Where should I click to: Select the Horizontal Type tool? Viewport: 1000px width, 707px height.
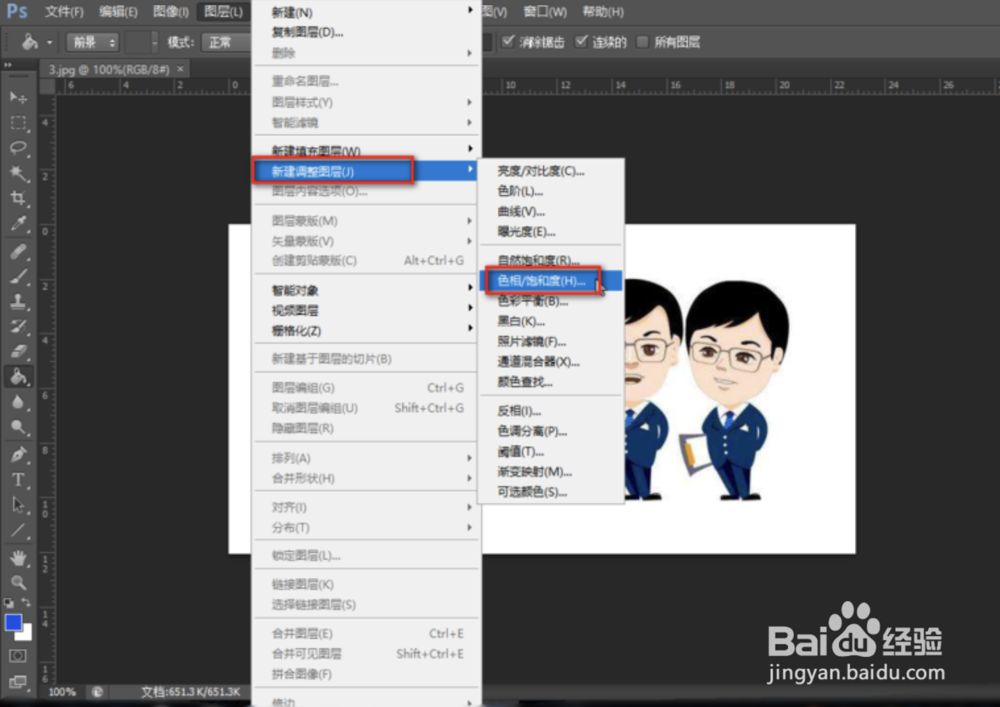coord(18,479)
